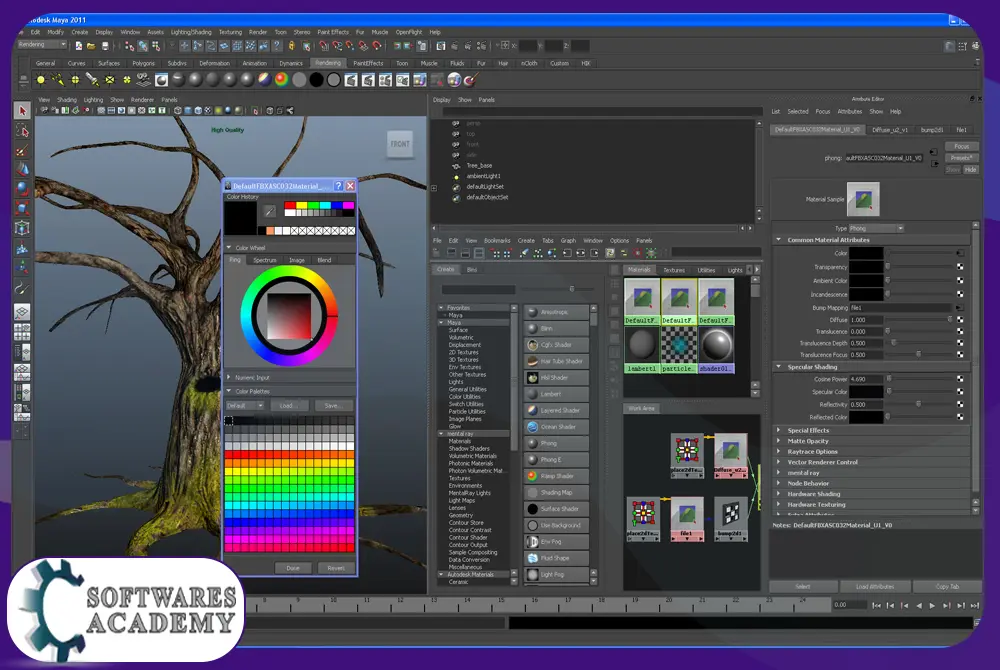
Task: Click the help question mark in color dialog
Action: tap(338, 186)
